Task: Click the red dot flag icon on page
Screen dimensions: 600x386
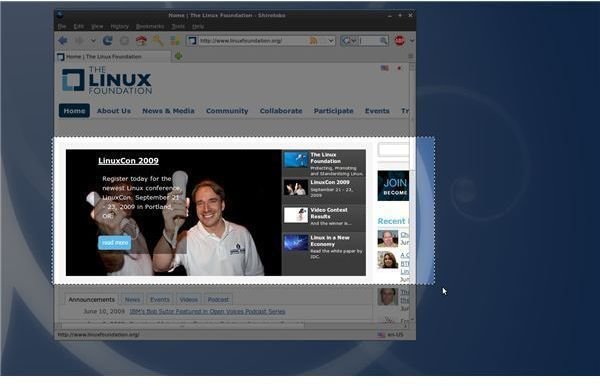Action: pos(399,68)
